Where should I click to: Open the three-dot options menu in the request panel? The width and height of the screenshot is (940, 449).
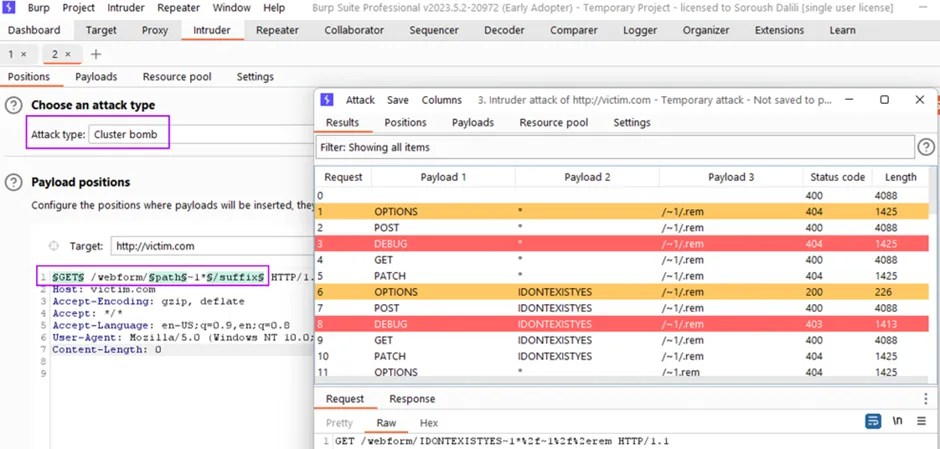click(926, 399)
